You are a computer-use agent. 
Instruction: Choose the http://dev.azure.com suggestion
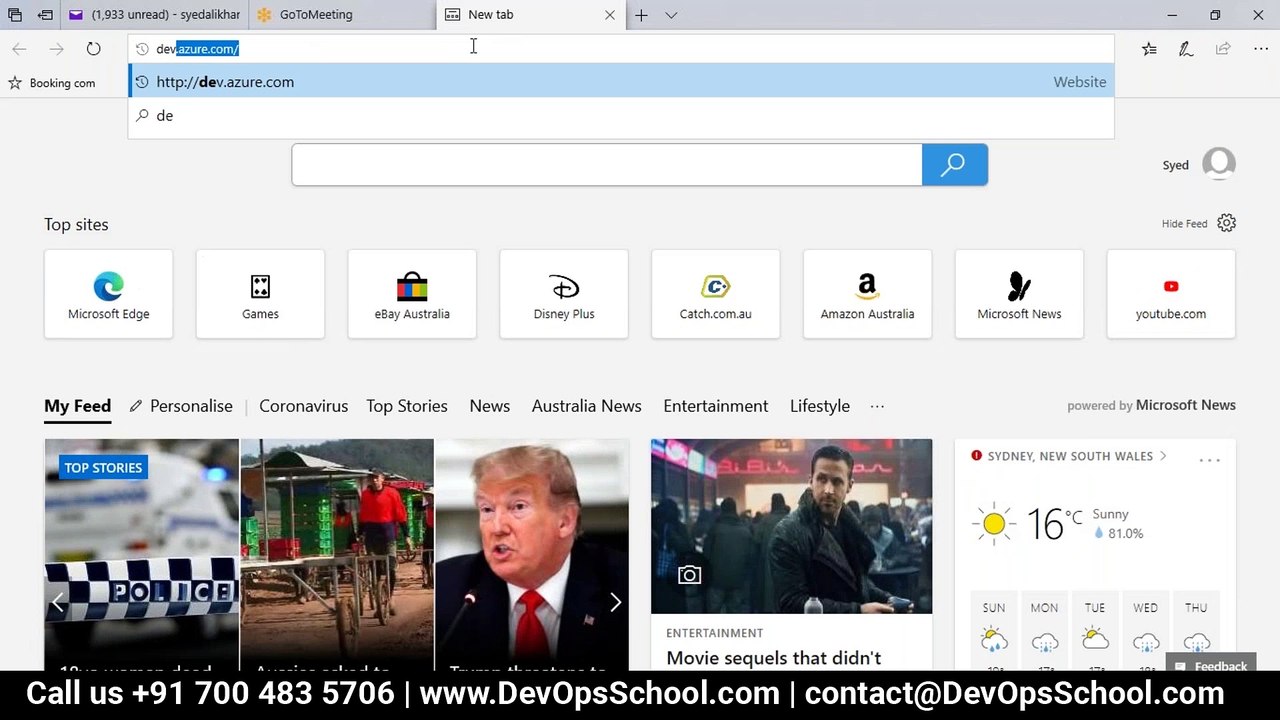(621, 82)
